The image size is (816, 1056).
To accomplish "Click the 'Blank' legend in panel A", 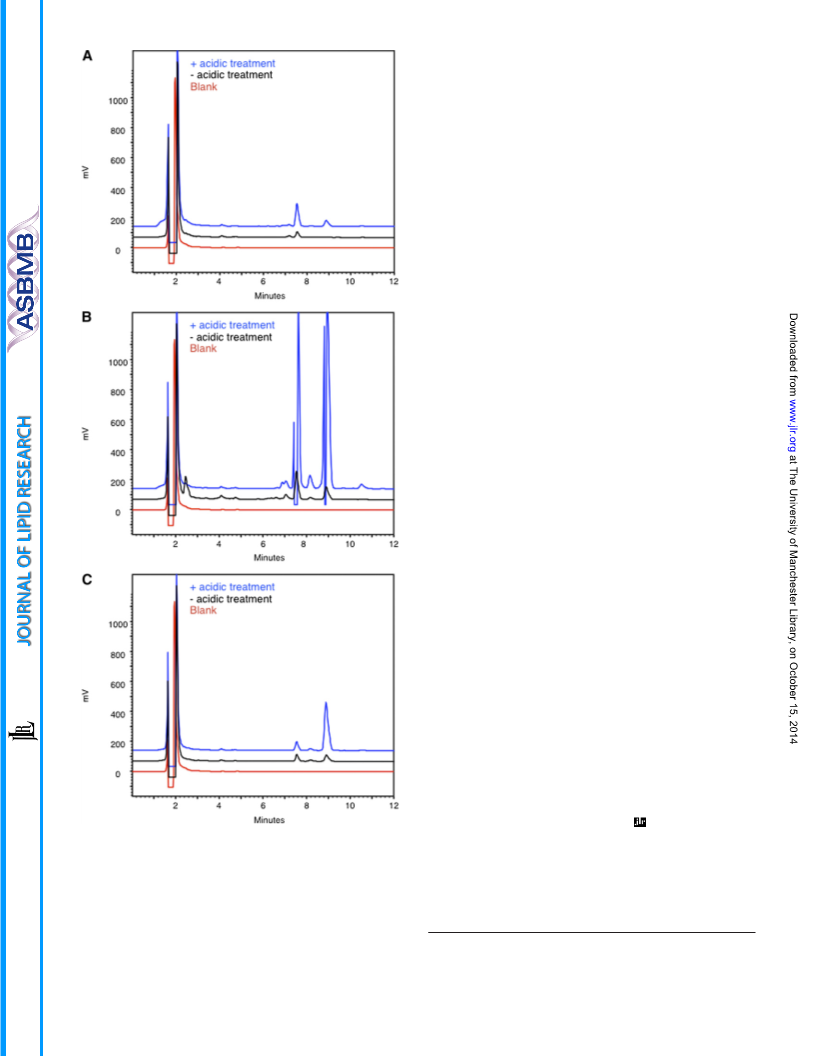I will (203, 87).
